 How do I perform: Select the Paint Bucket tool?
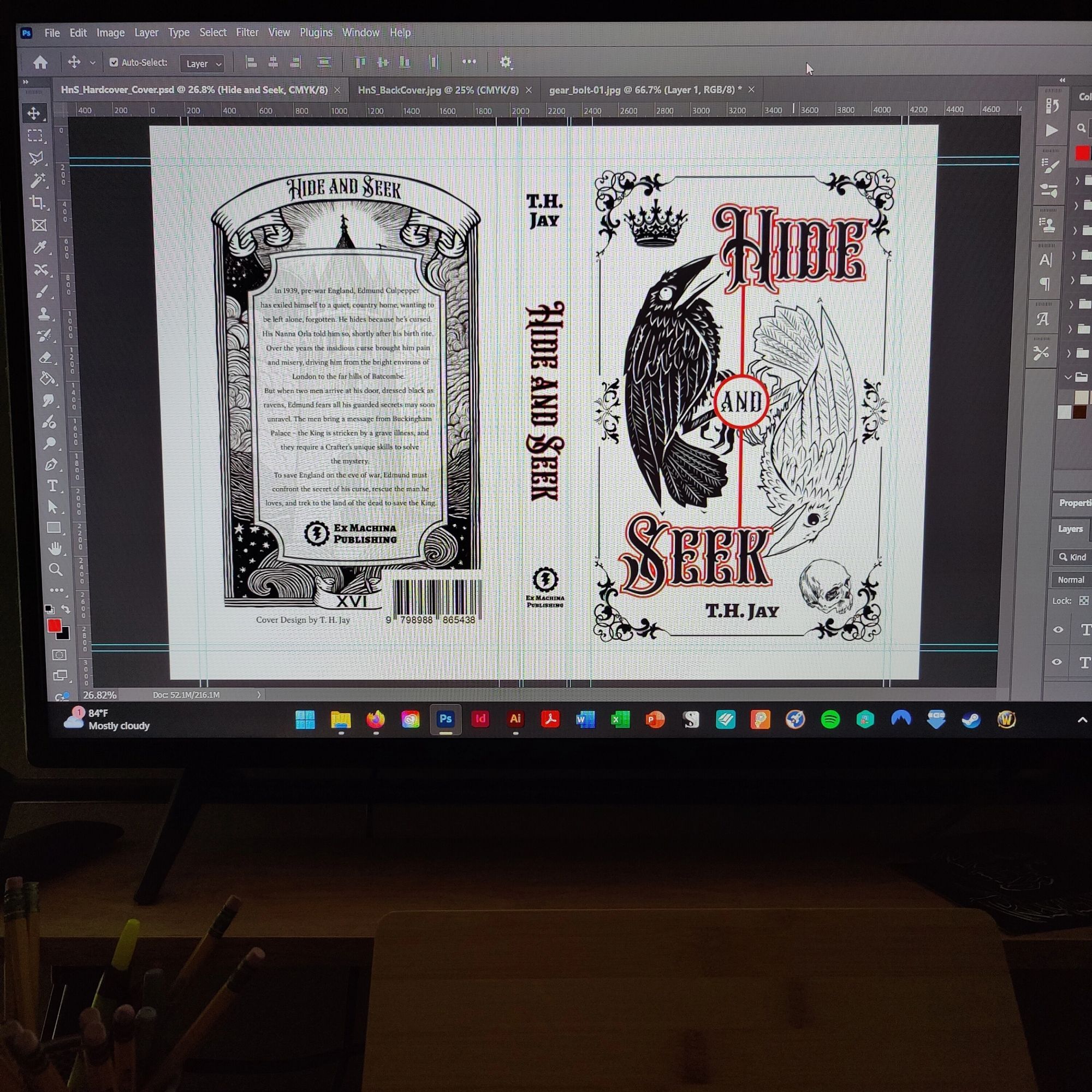47,379
